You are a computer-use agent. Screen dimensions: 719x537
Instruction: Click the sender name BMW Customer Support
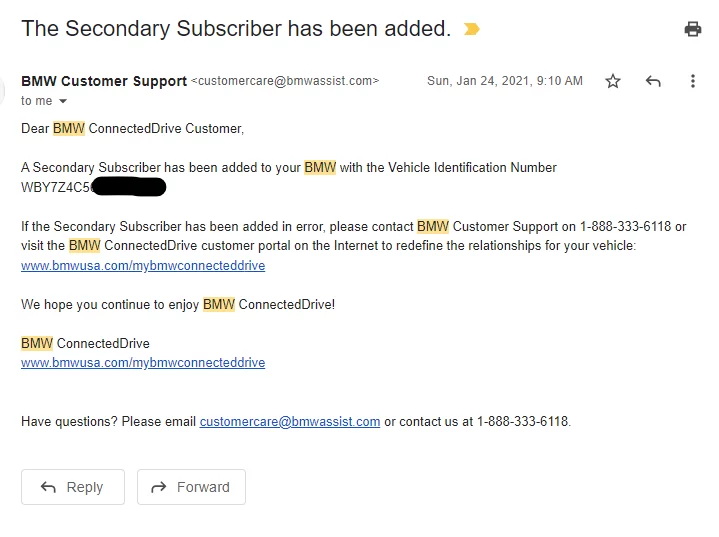point(104,81)
